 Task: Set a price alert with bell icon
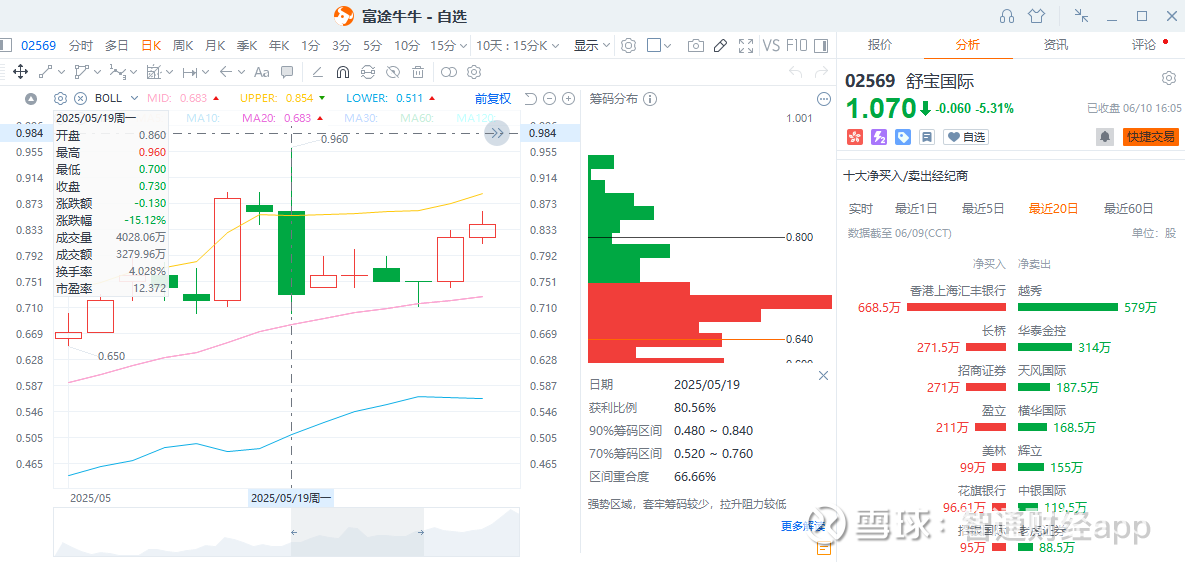(x=1105, y=137)
